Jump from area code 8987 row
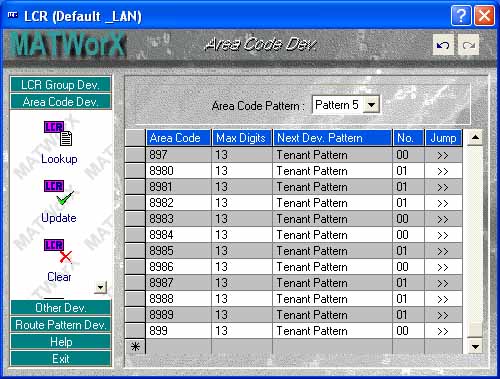500x379 pixels. pos(443,283)
